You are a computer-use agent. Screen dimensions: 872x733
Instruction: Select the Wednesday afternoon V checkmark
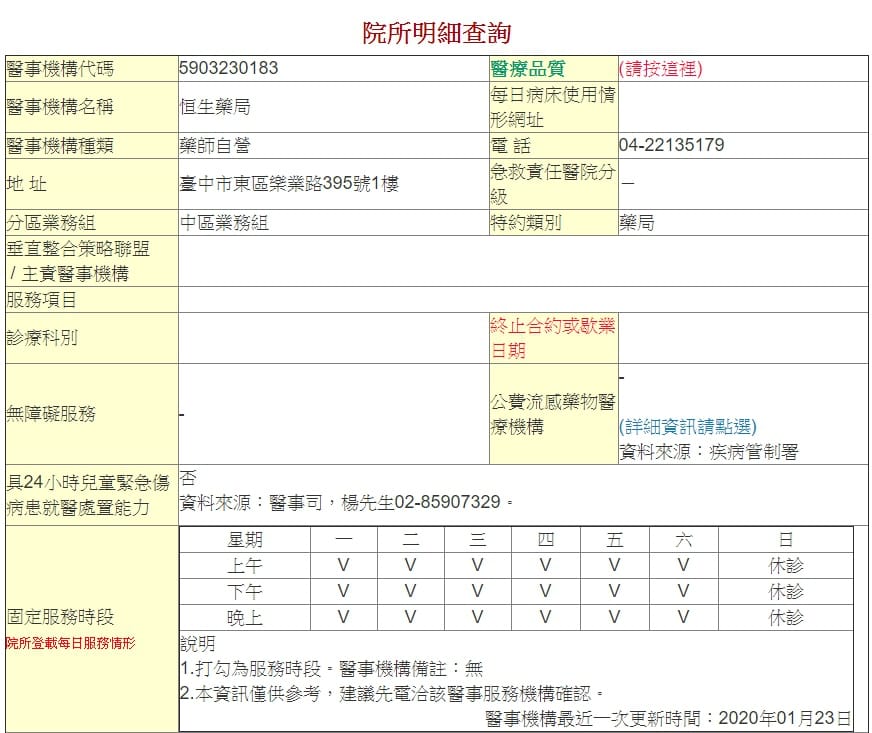[x=477, y=591]
